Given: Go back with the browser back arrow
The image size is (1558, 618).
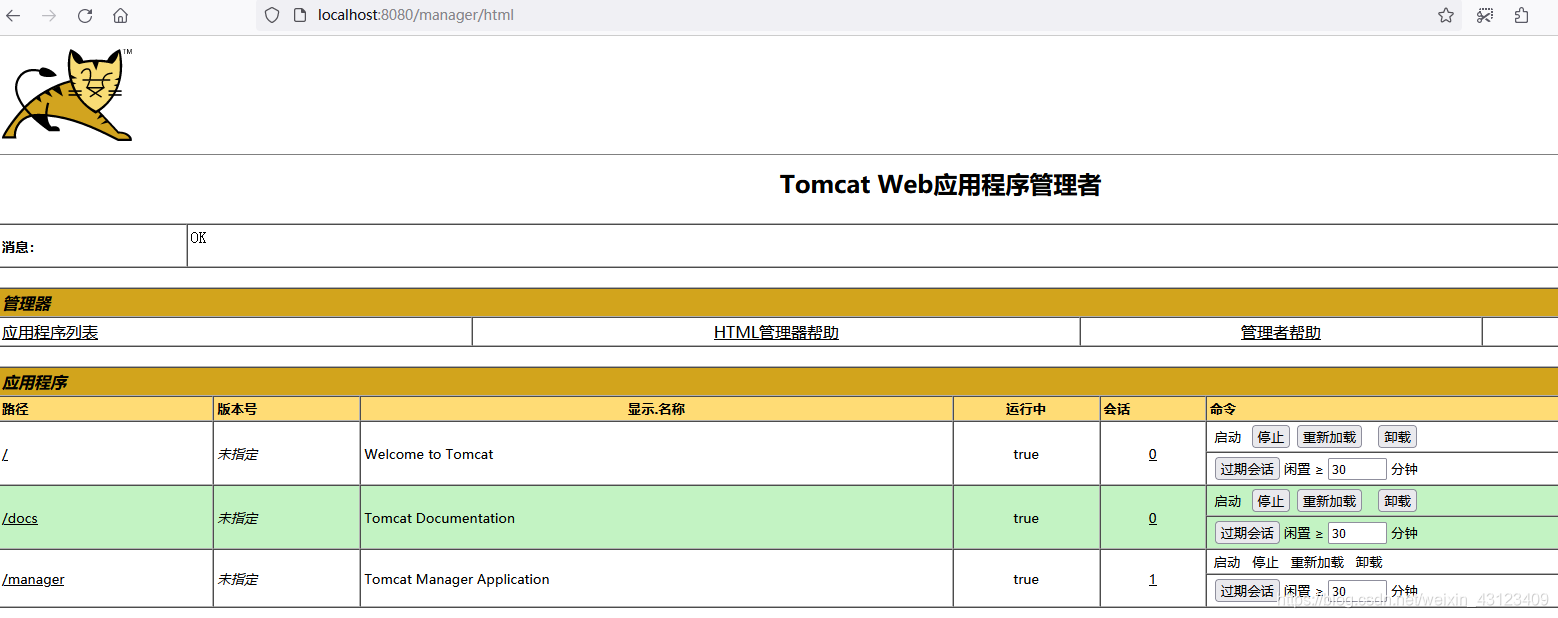Looking at the screenshot, I should pos(14,15).
